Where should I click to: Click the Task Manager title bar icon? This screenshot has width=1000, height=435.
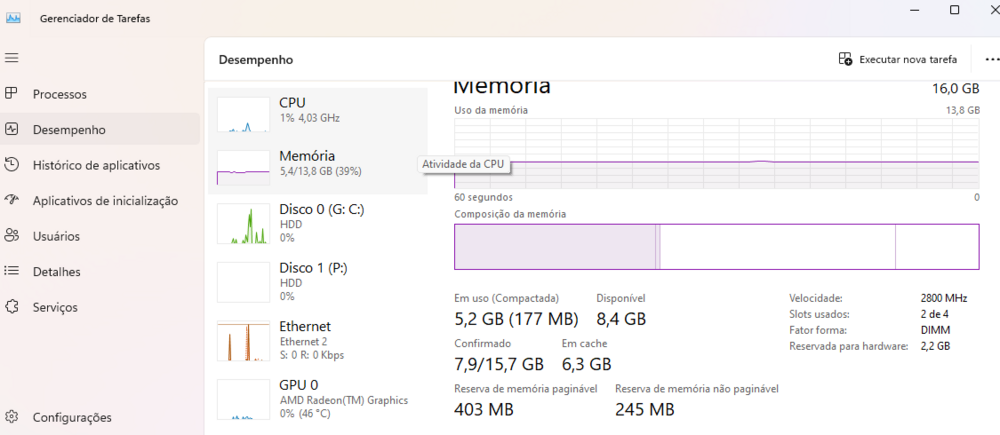pyautogui.click(x=13, y=17)
